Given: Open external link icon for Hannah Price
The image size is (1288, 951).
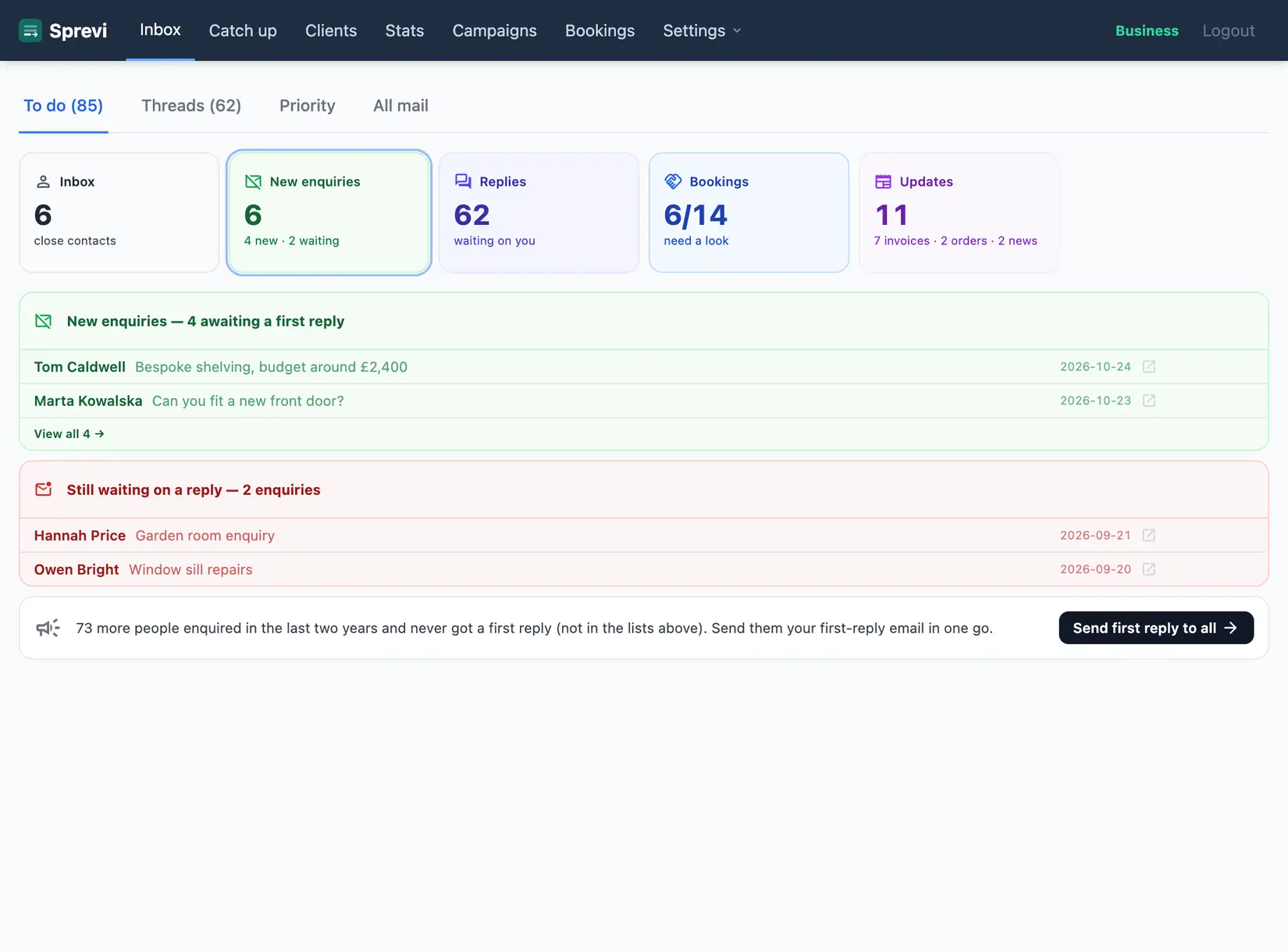Looking at the screenshot, I should pos(1149,536).
